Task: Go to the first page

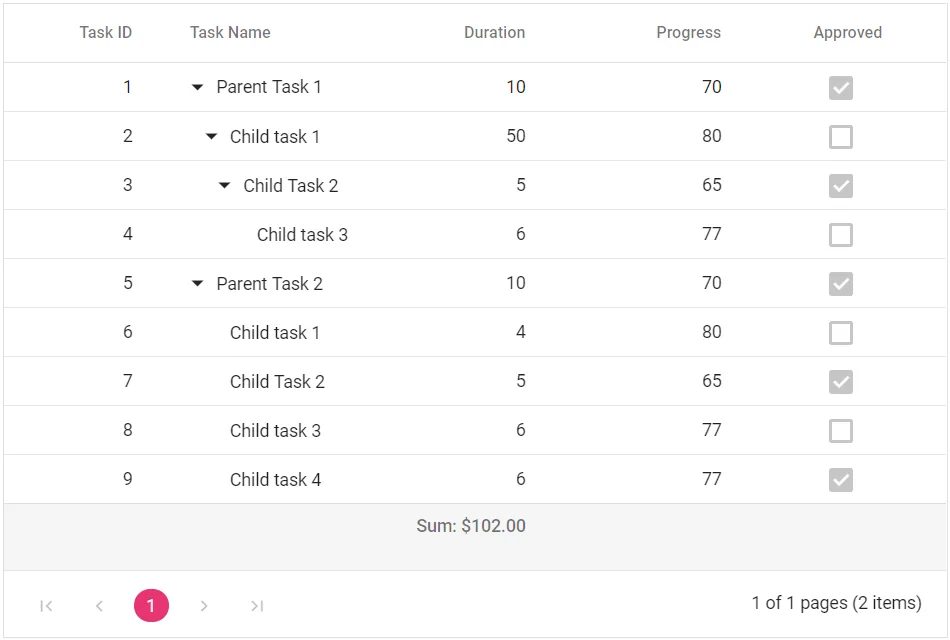Action: [x=46, y=605]
